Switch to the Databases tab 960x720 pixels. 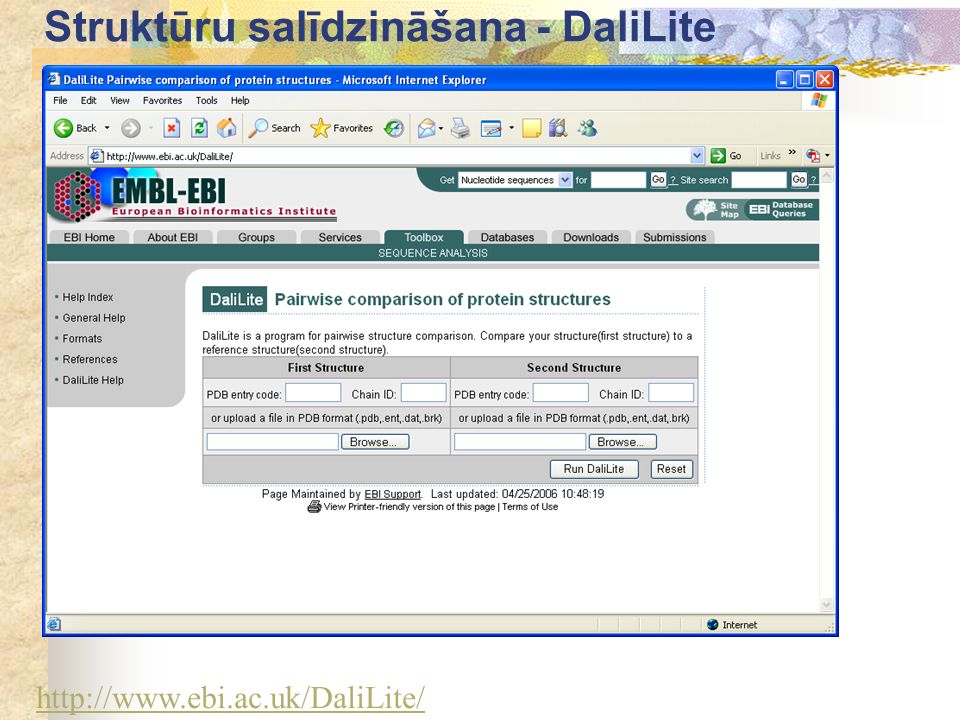coord(507,237)
